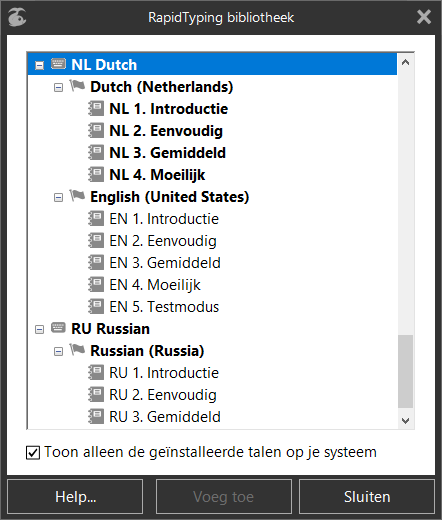
Task: Select the RU 3. Gemiddeld course
Action: tap(165, 417)
